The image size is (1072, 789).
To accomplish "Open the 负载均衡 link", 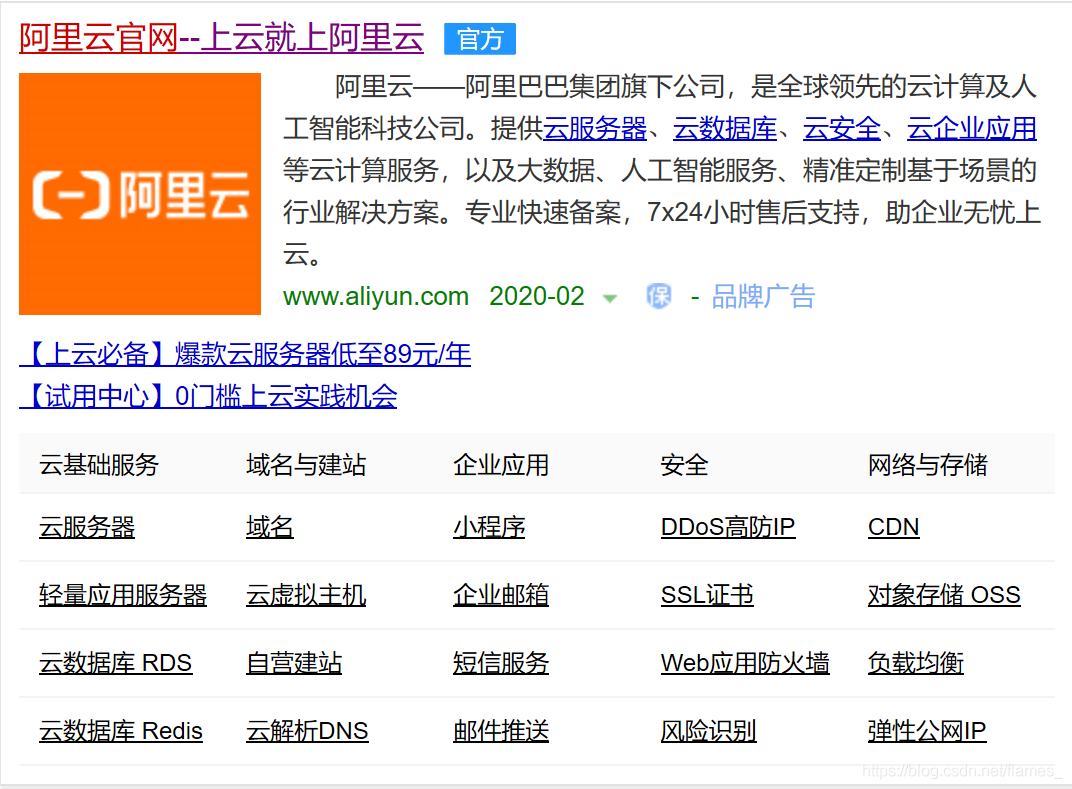I will [x=915, y=663].
